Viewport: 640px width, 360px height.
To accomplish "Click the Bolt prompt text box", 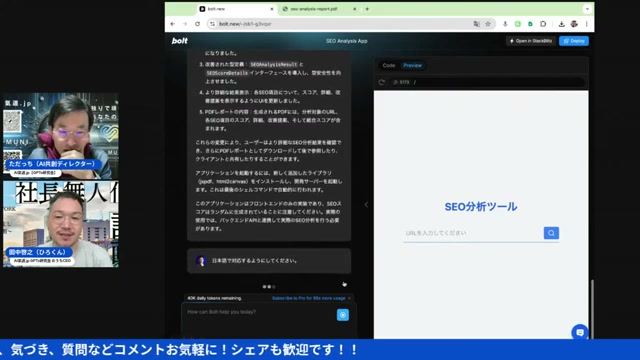I will click(x=260, y=319).
